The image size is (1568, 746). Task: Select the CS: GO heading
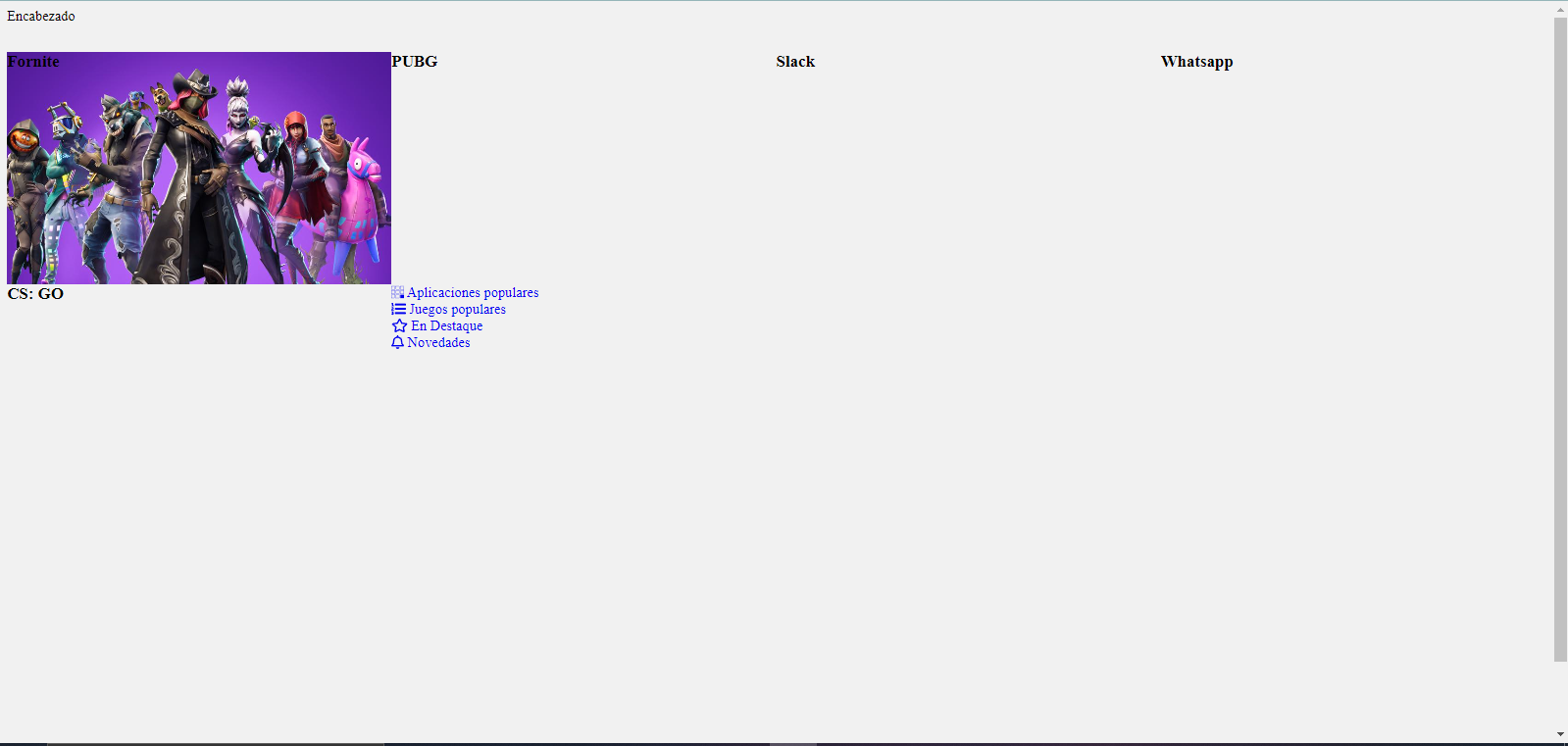(35, 293)
